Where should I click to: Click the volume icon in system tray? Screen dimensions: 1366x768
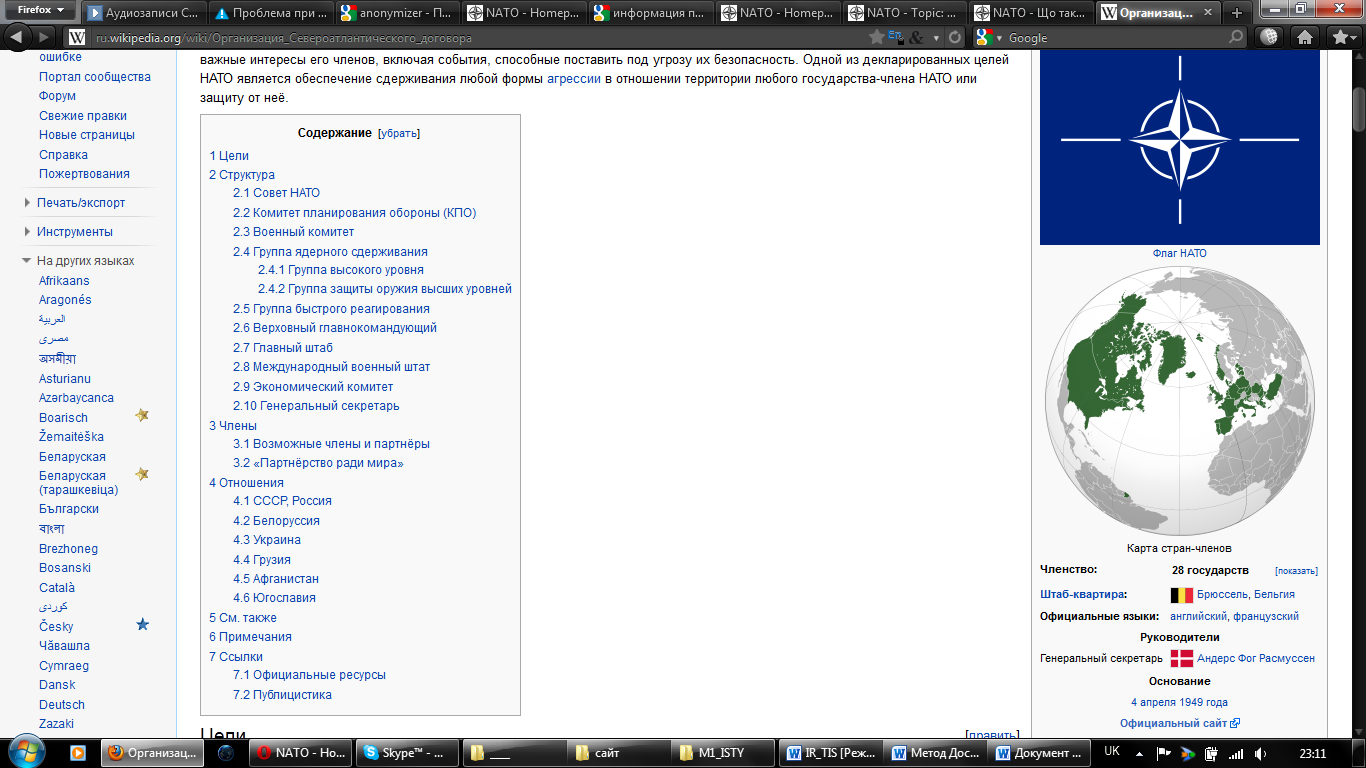tap(1261, 753)
